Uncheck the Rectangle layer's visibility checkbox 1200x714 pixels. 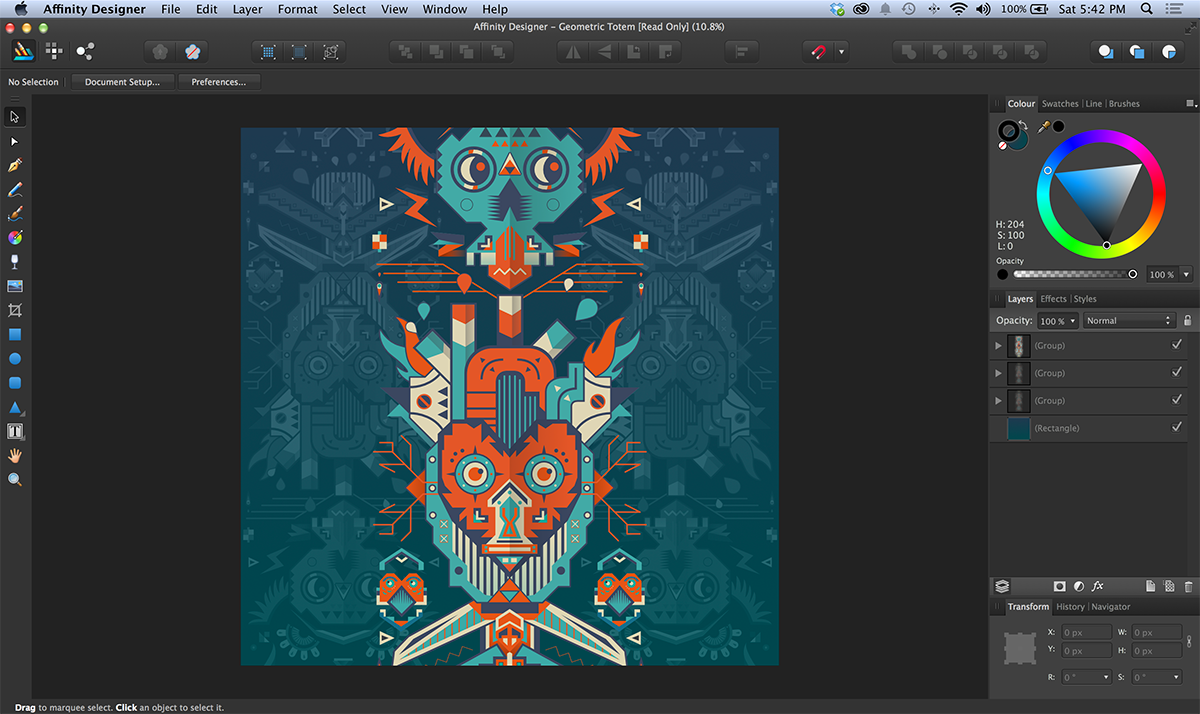(1176, 427)
